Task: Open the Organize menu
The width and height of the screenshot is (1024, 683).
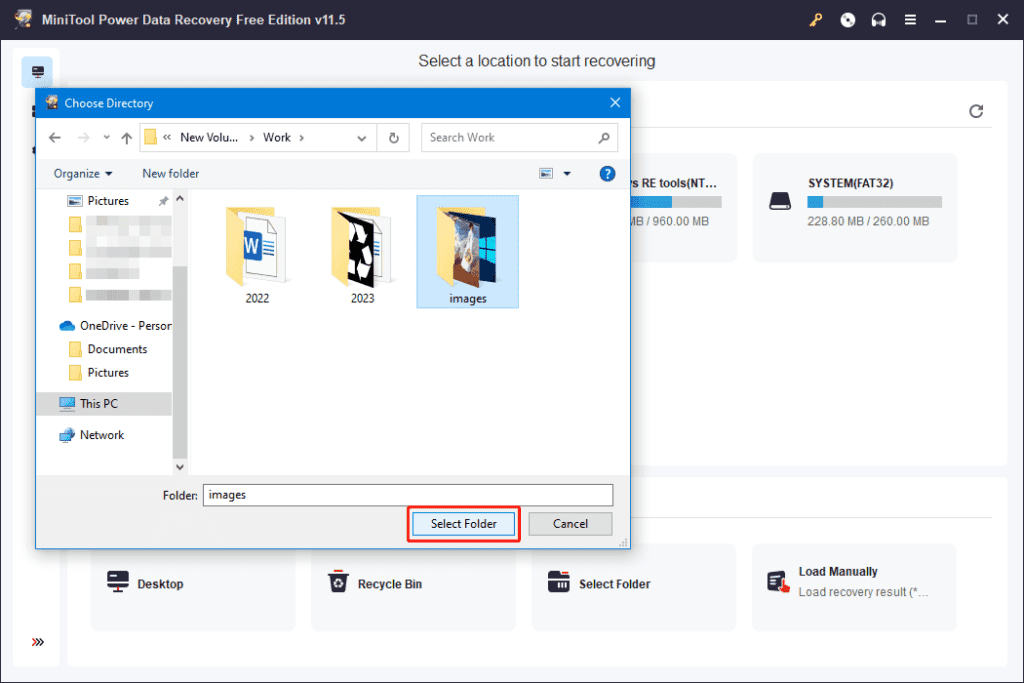Action: coord(83,174)
